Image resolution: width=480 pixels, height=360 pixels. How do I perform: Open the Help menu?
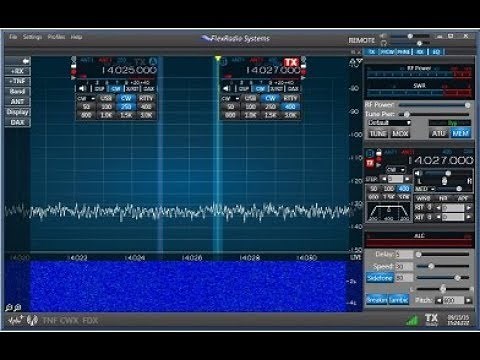76,37
